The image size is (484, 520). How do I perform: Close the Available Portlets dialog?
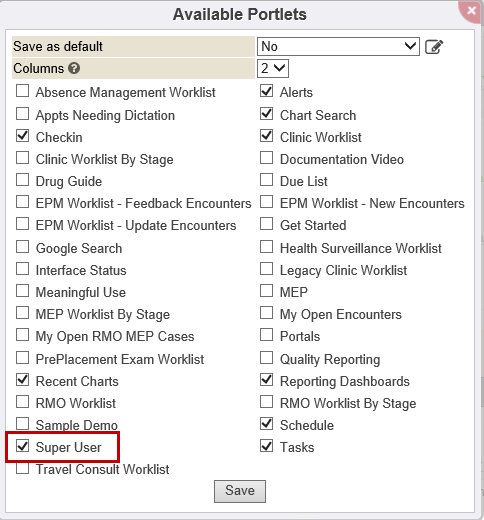[471, 11]
